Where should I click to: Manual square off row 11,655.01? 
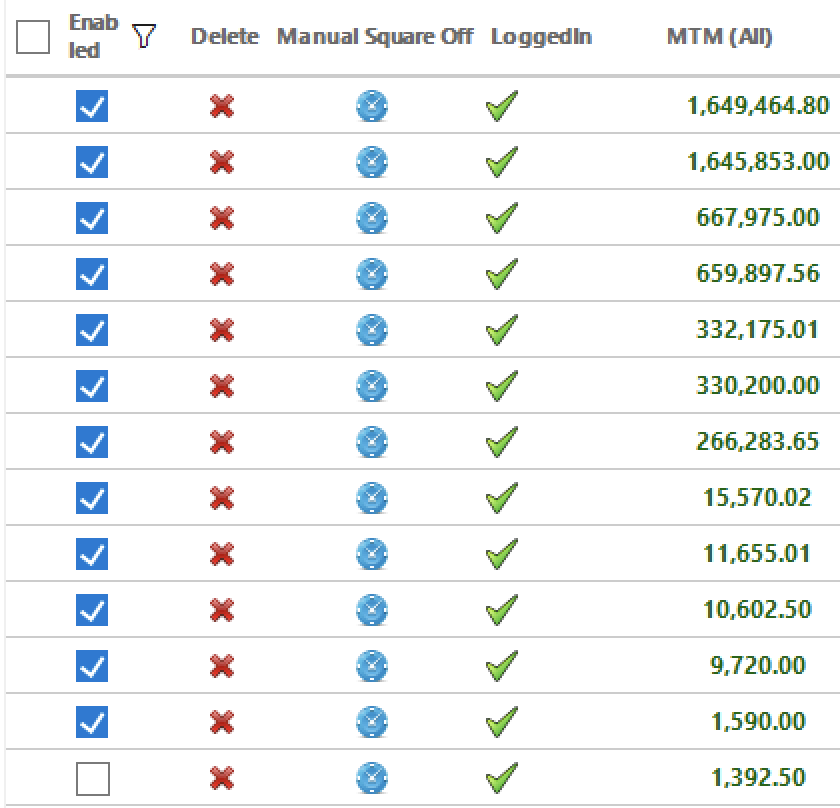pos(372,554)
